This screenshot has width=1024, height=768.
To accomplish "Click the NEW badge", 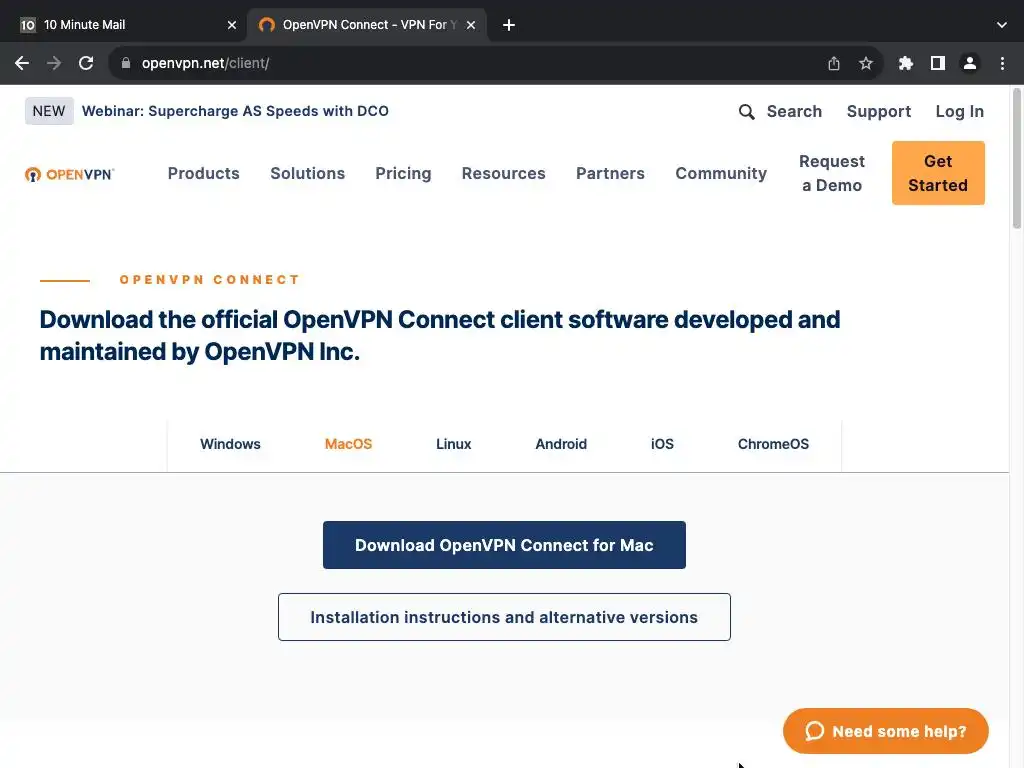I will [x=49, y=111].
